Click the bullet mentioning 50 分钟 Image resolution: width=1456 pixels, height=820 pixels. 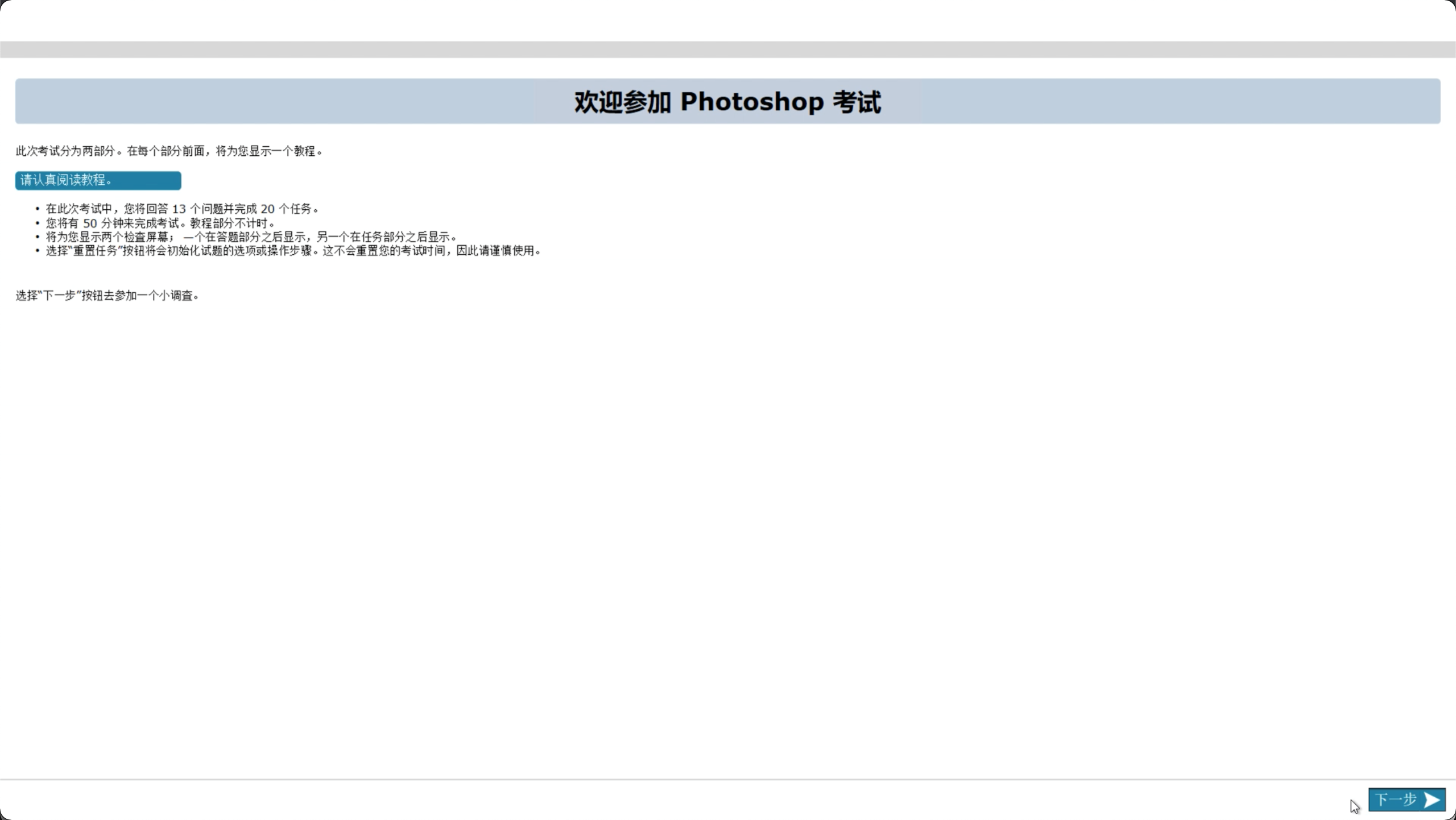160,223
